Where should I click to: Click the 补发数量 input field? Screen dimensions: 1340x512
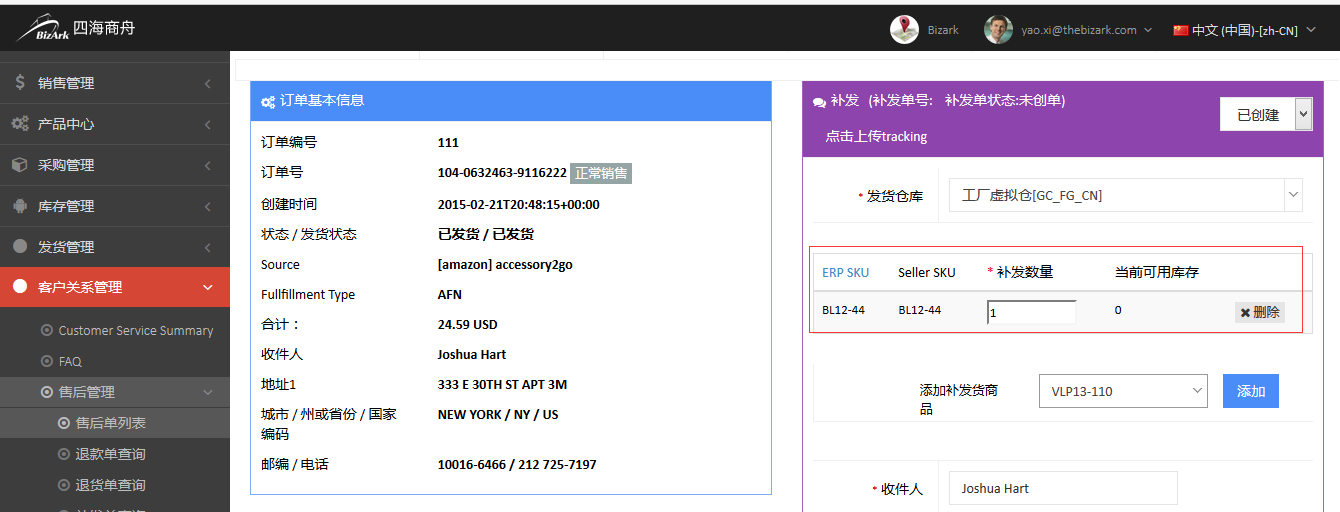(x=1031, y=312)
